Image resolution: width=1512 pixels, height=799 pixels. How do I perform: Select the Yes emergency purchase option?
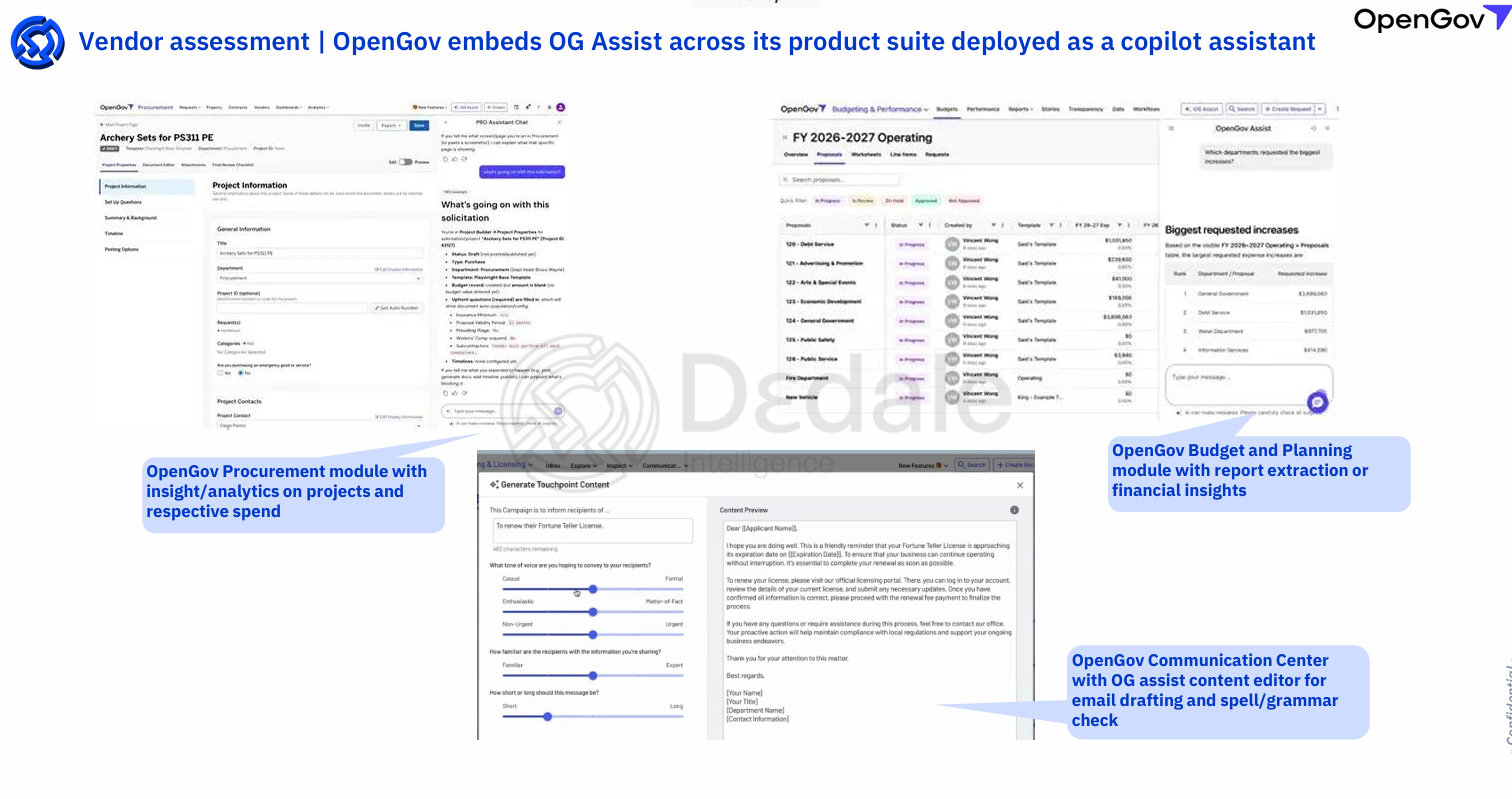[x=221, y=373]
